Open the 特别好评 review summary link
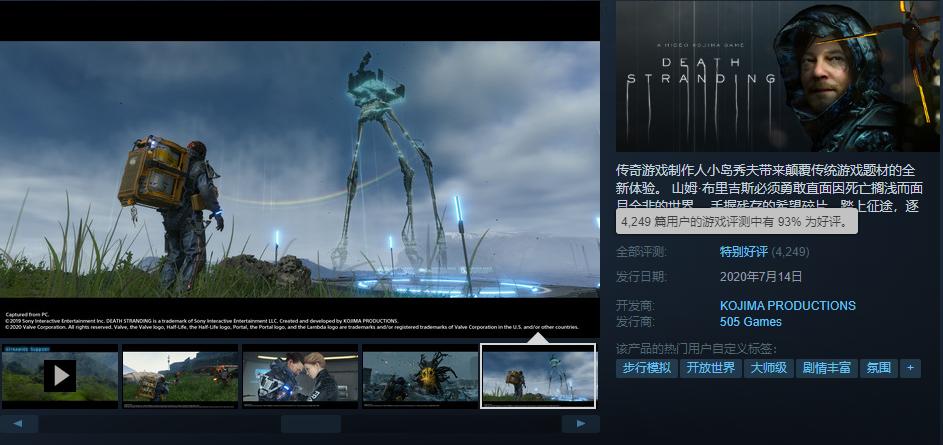943x445 pixels. (743, 251)
